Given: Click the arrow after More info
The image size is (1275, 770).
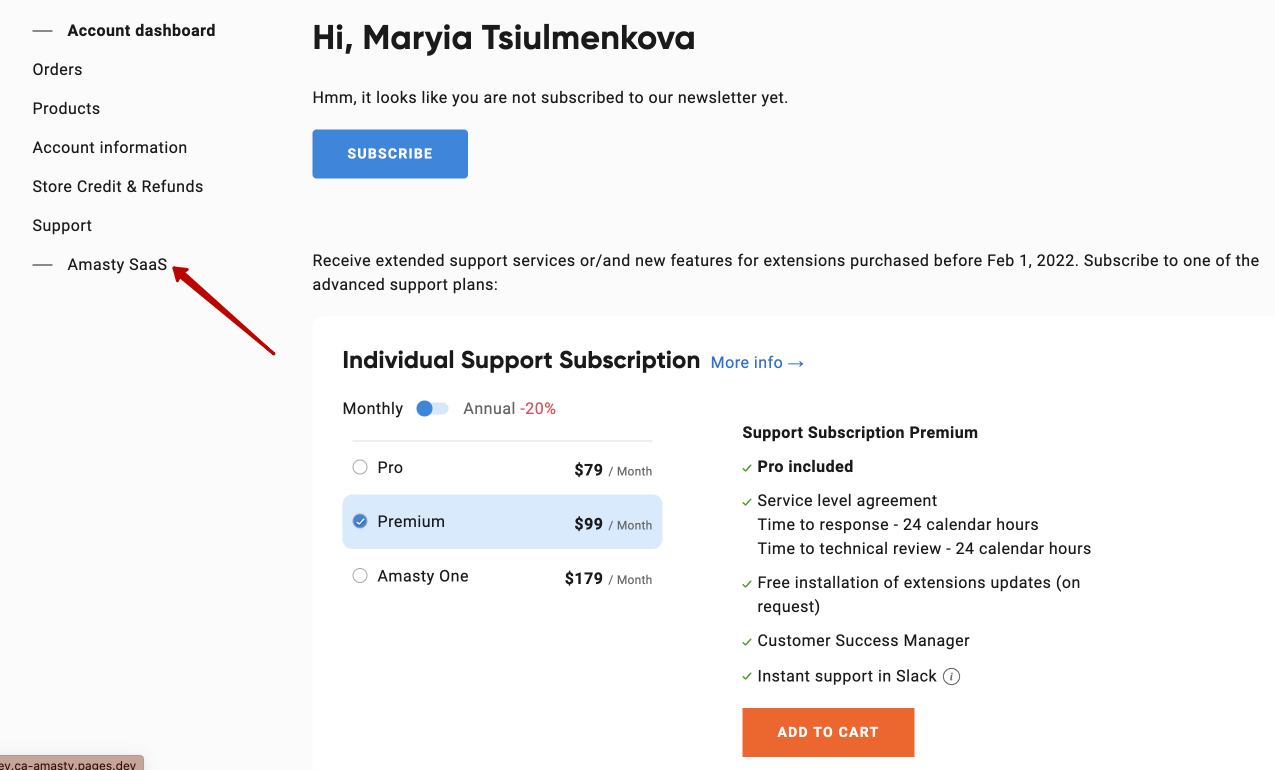Looking at the screenshot, I should point(796,363).
